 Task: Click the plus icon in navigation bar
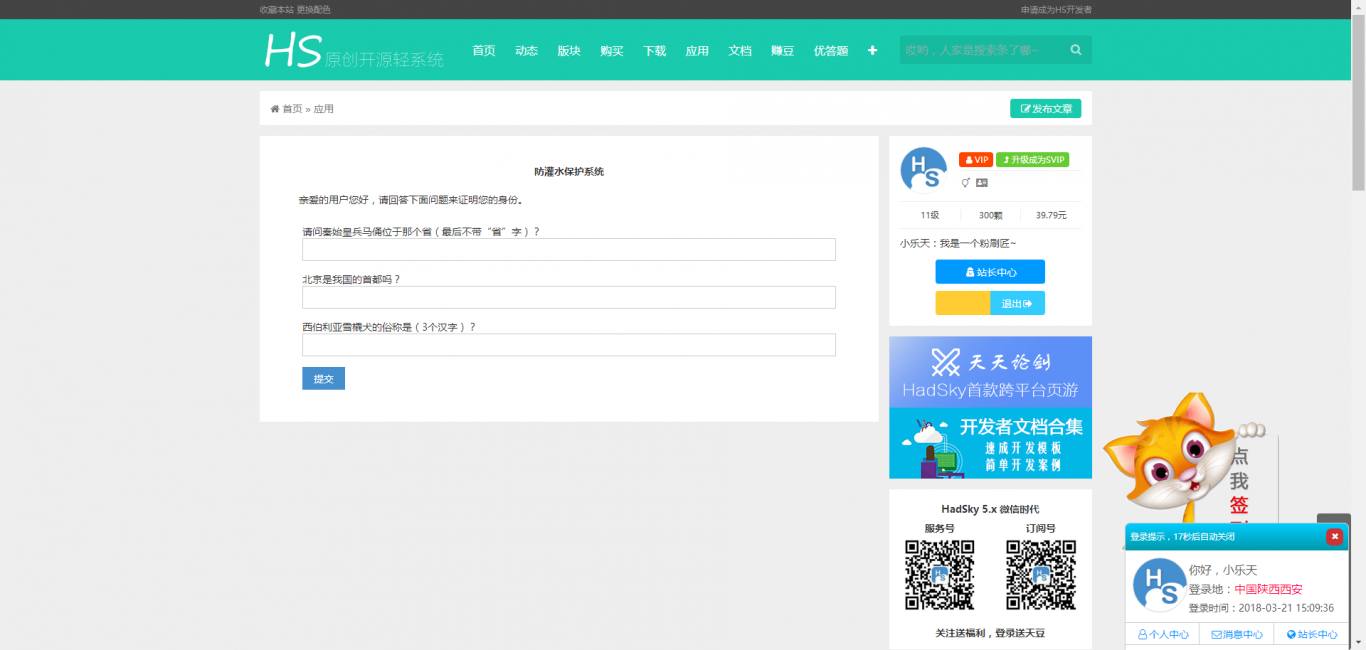pos(872,50)
